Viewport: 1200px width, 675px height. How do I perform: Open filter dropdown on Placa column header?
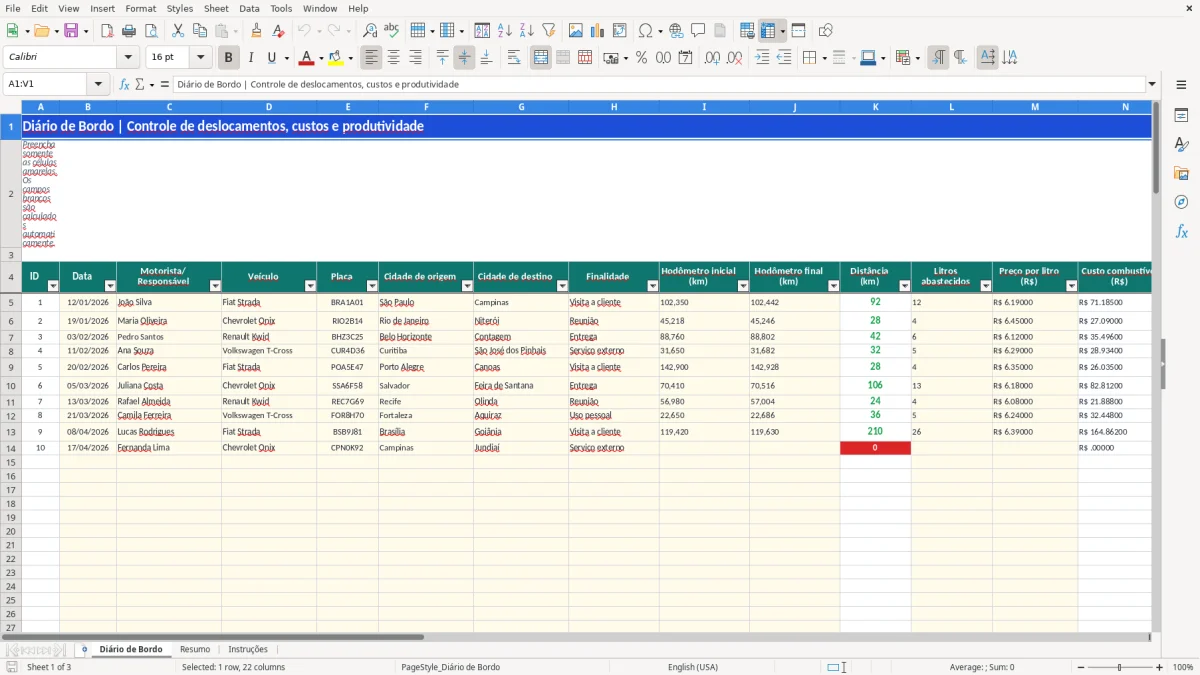371,286
